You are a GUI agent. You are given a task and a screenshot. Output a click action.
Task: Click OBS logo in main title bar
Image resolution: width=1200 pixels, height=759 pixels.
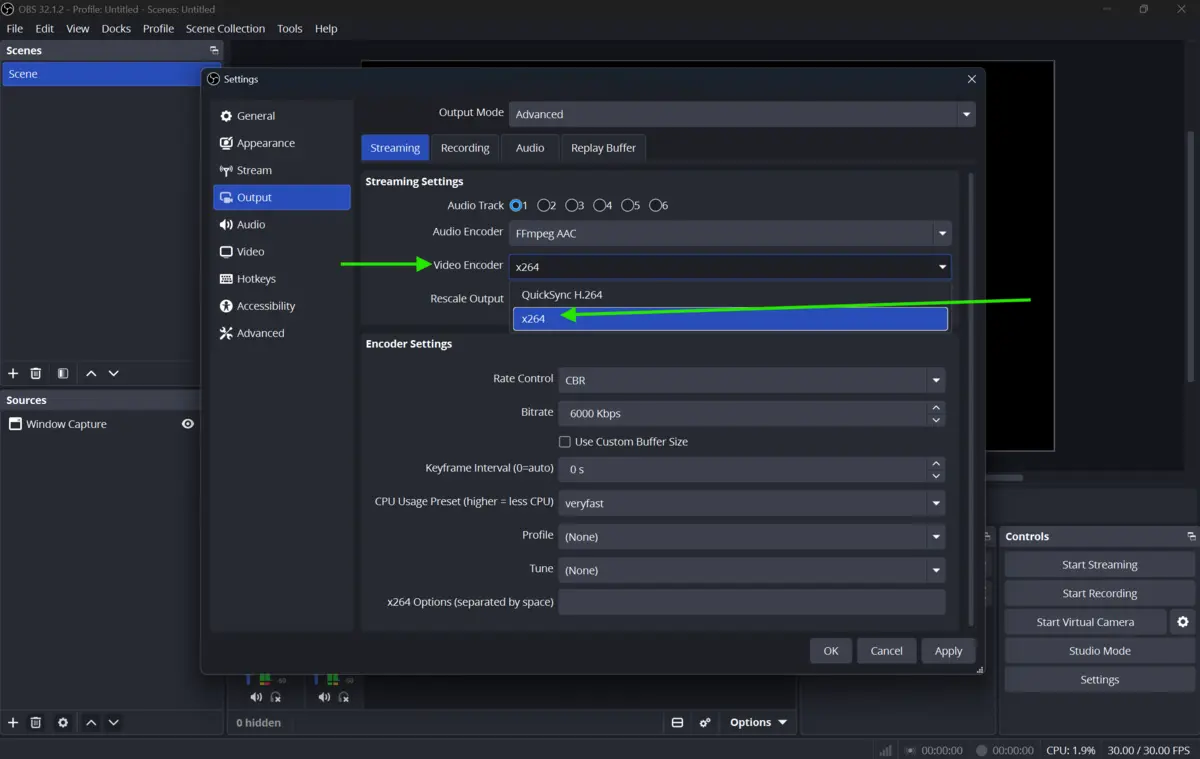click(x=9, y=9)
